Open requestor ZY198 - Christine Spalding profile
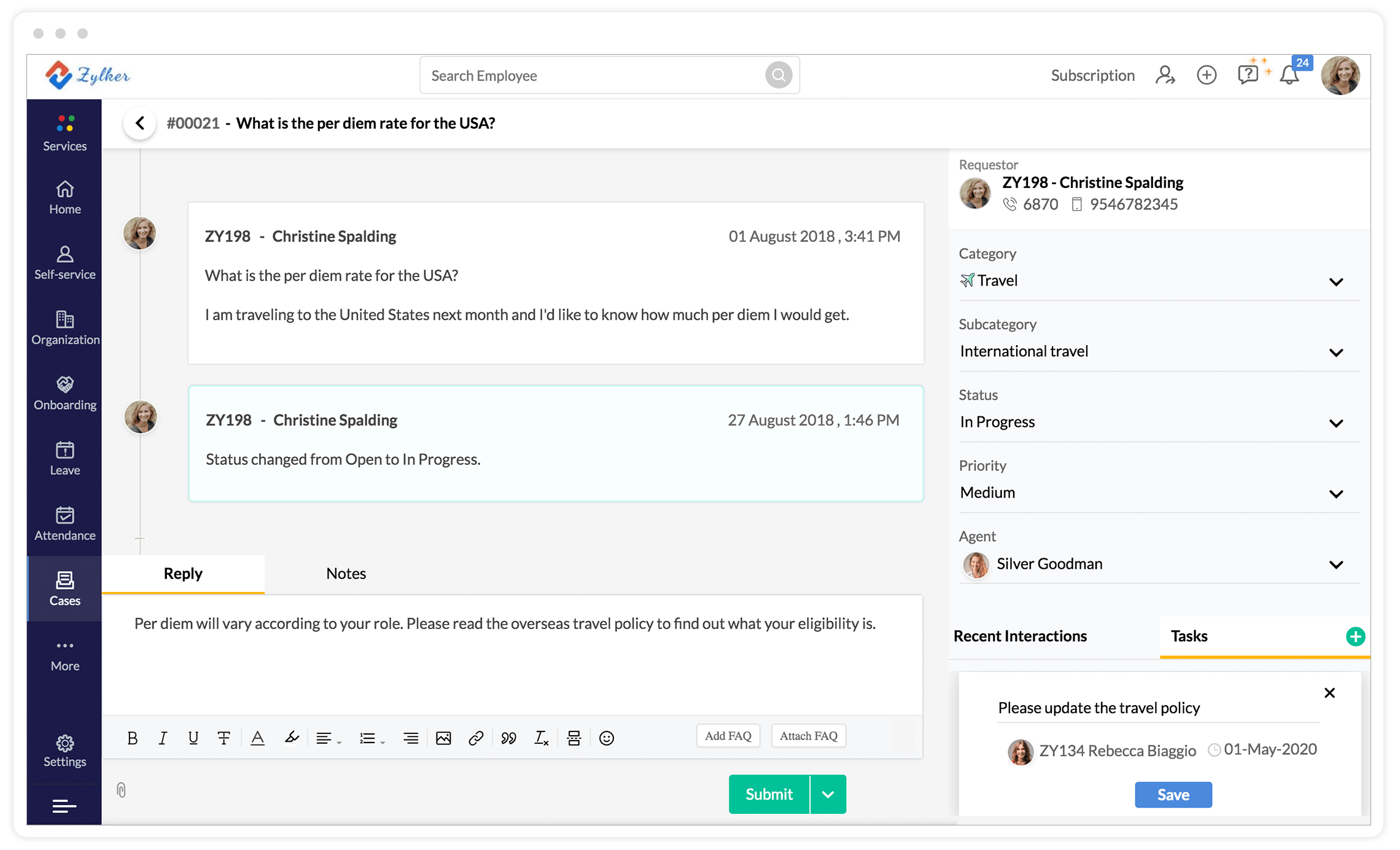Image resolution: width=1400 pixels, height=850 pixels. click(1093, 182)
